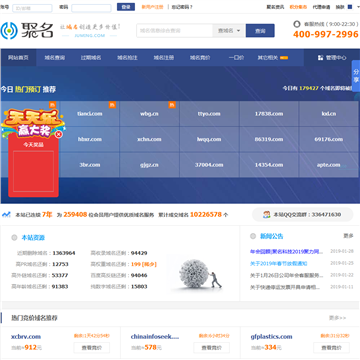Click the bullet icon beside 新闻公告
Viewport: 360px width, 360px height.
253,236
